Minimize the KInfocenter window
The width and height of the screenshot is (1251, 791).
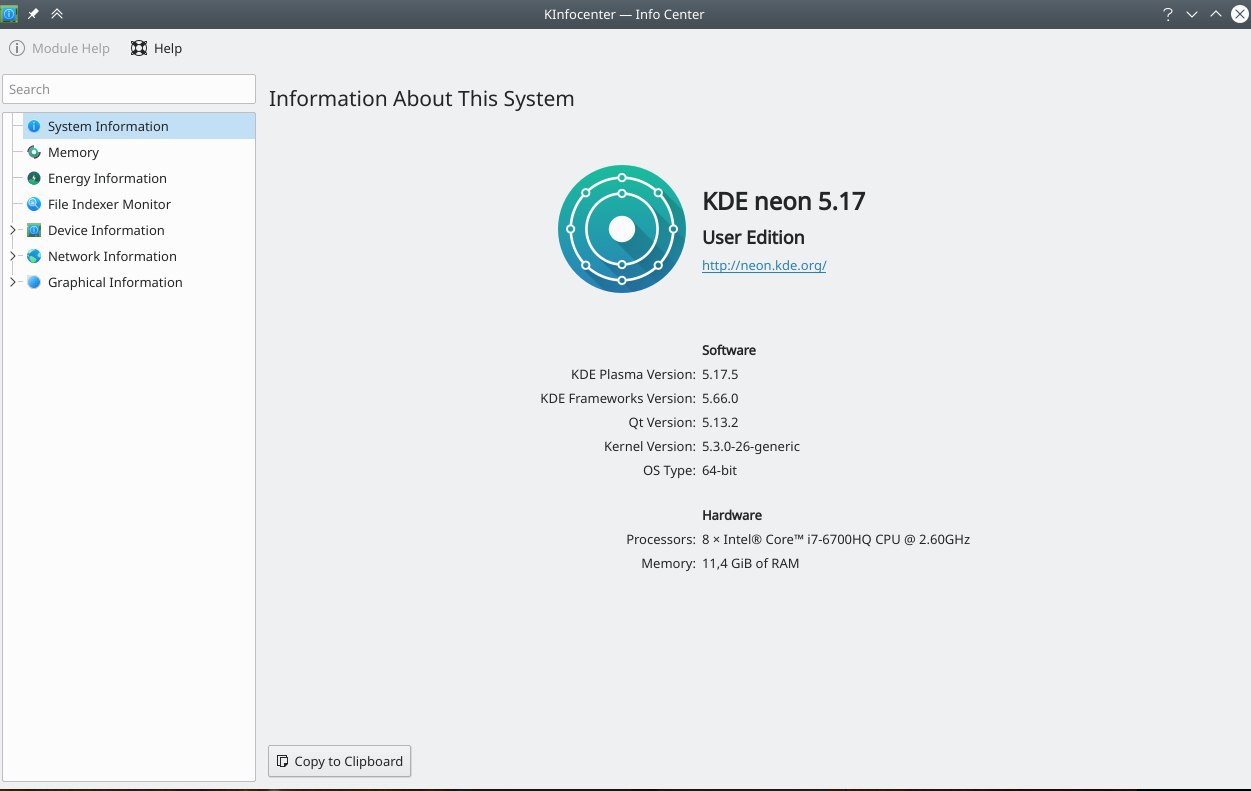pos(1192,14)
